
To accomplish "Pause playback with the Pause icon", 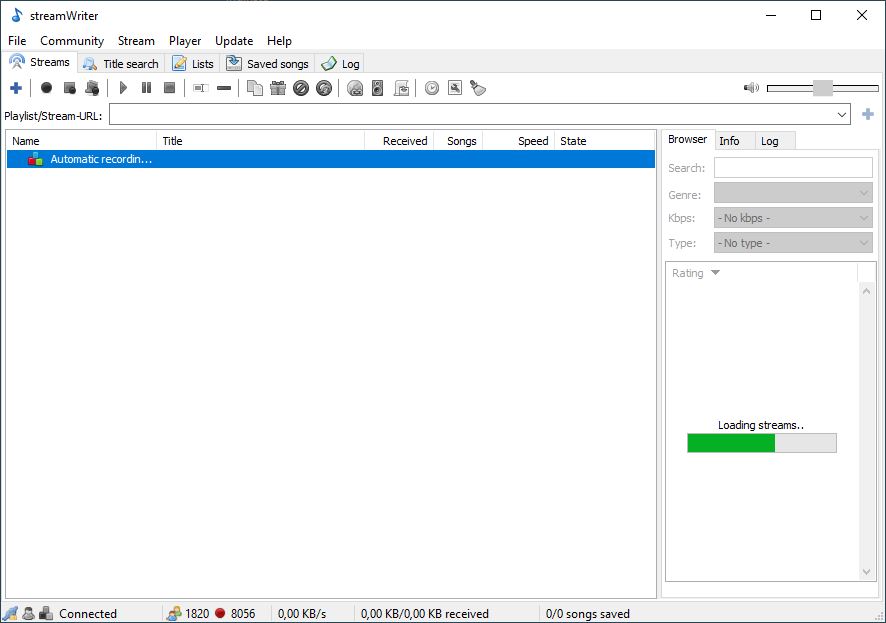I will [x=146, y=88].
